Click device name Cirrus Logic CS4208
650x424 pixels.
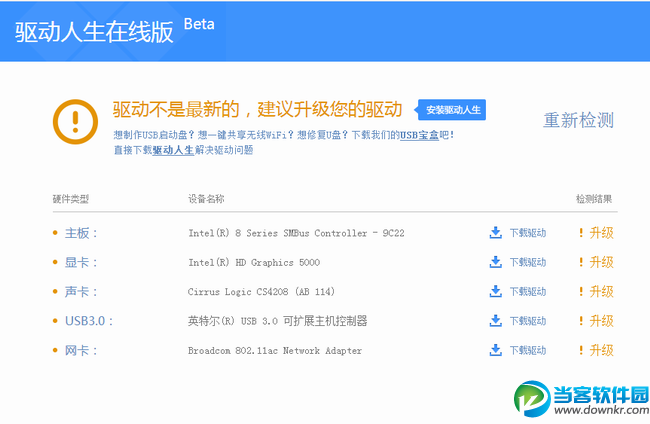click(x=261, y=292)
